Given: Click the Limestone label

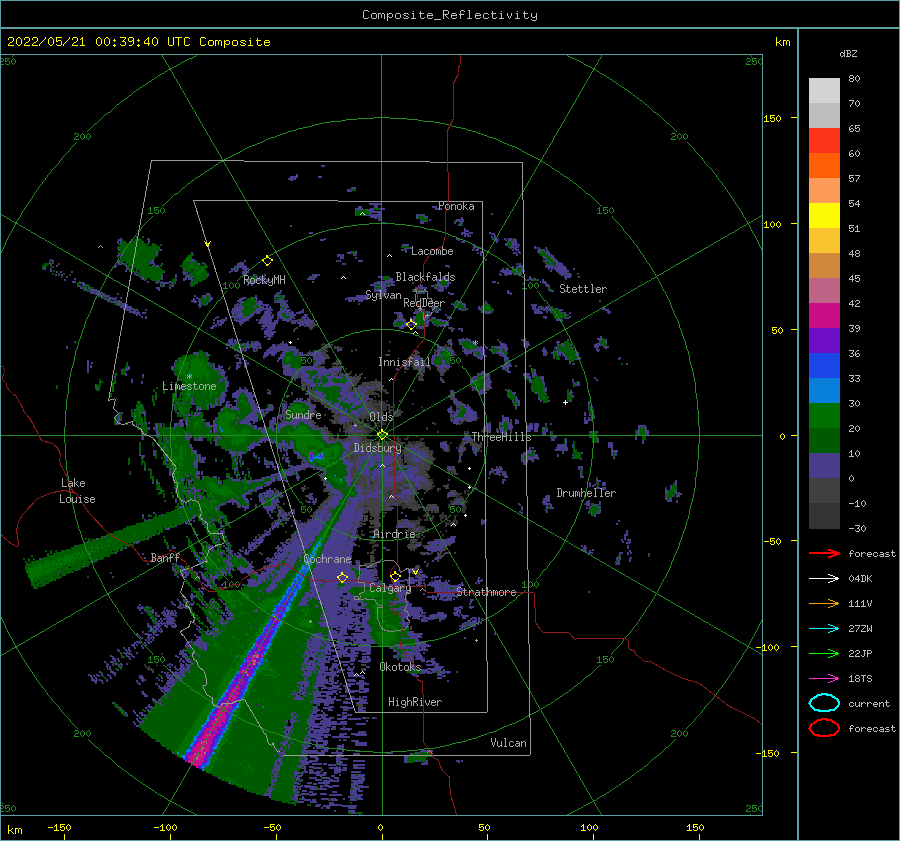Looking at the screenshot, I should (189, 386).
